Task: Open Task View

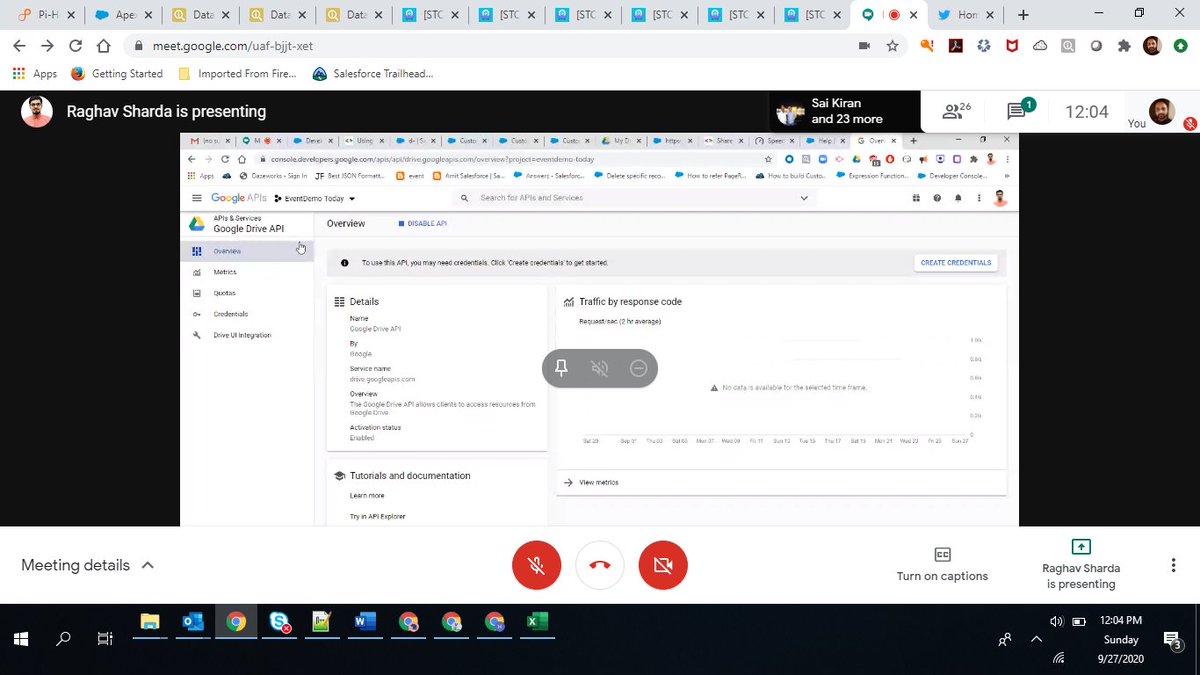Action: 105,638
